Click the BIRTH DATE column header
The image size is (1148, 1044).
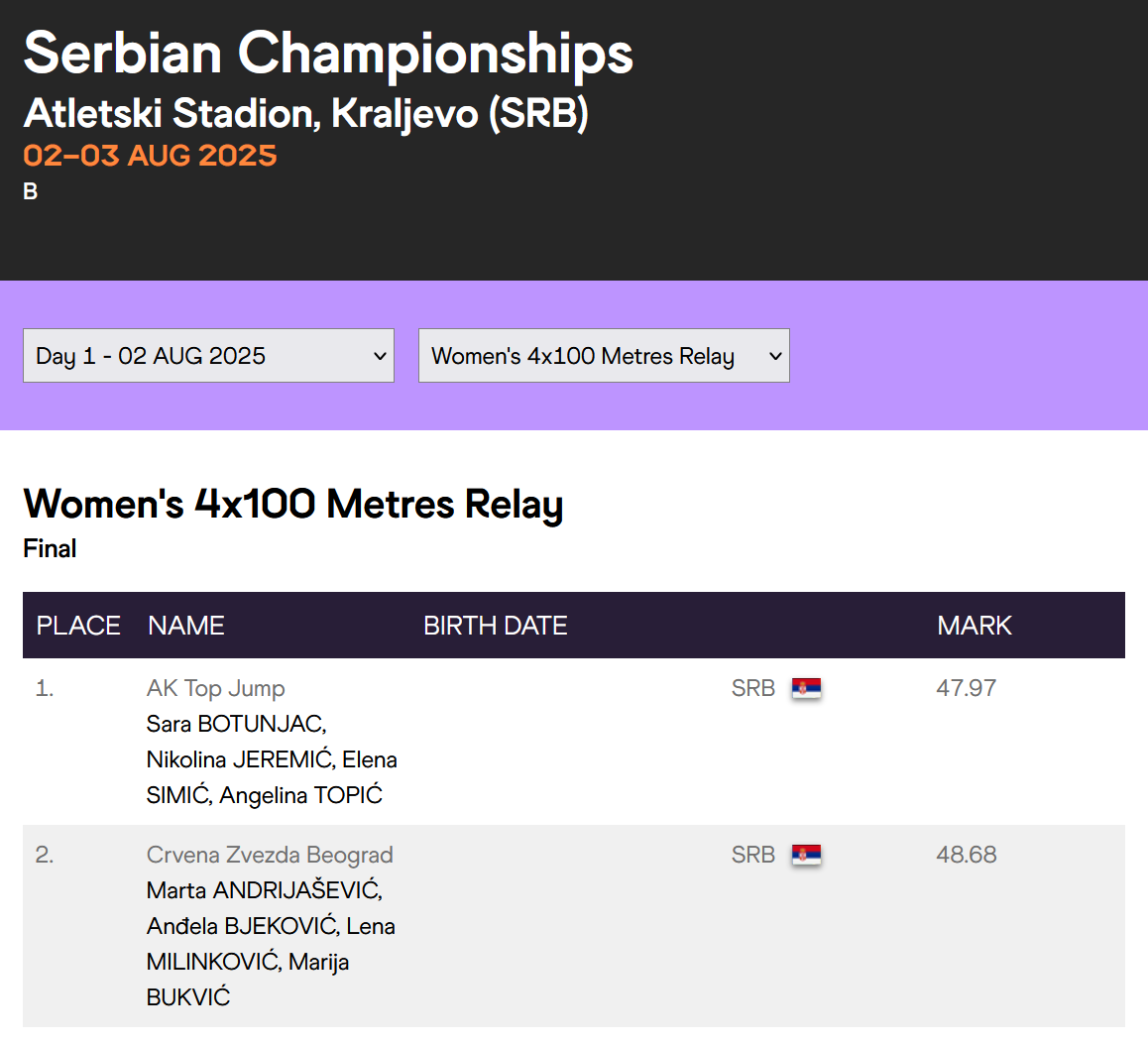(496, 626)
